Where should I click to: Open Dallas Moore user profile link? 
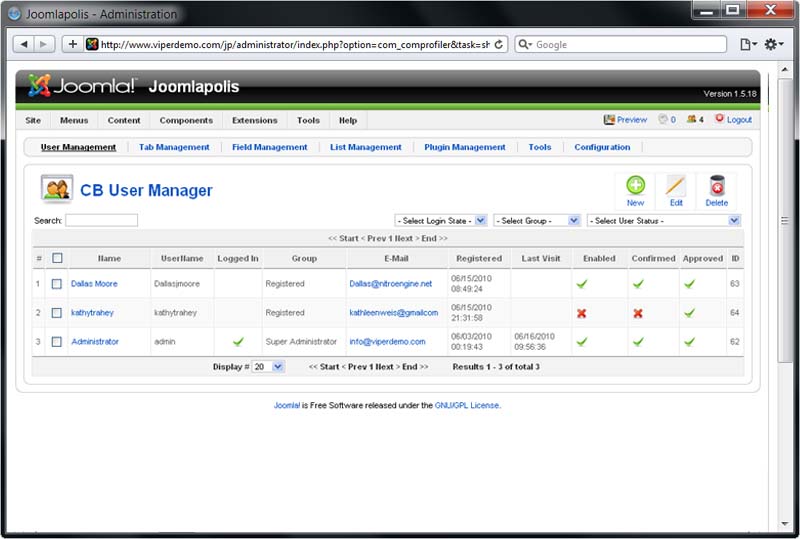tap(94, 284)
